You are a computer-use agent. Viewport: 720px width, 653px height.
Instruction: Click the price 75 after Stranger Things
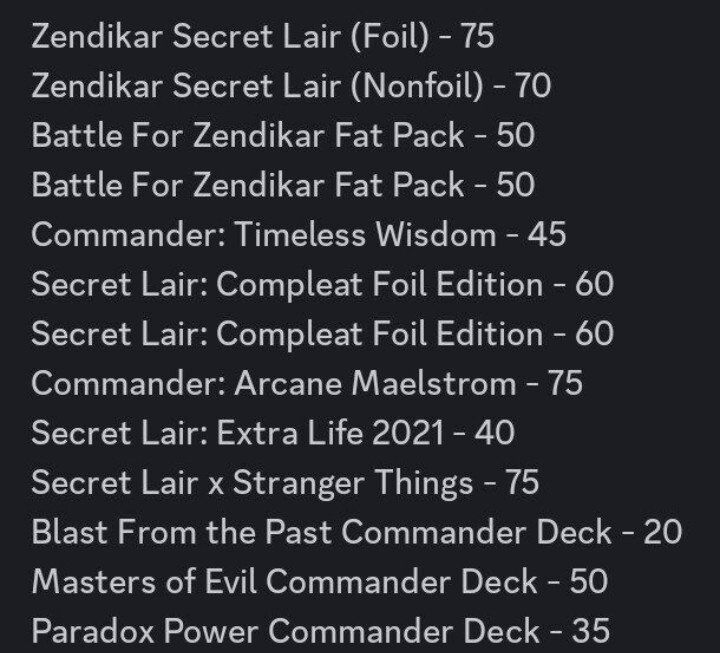(520, 483)
